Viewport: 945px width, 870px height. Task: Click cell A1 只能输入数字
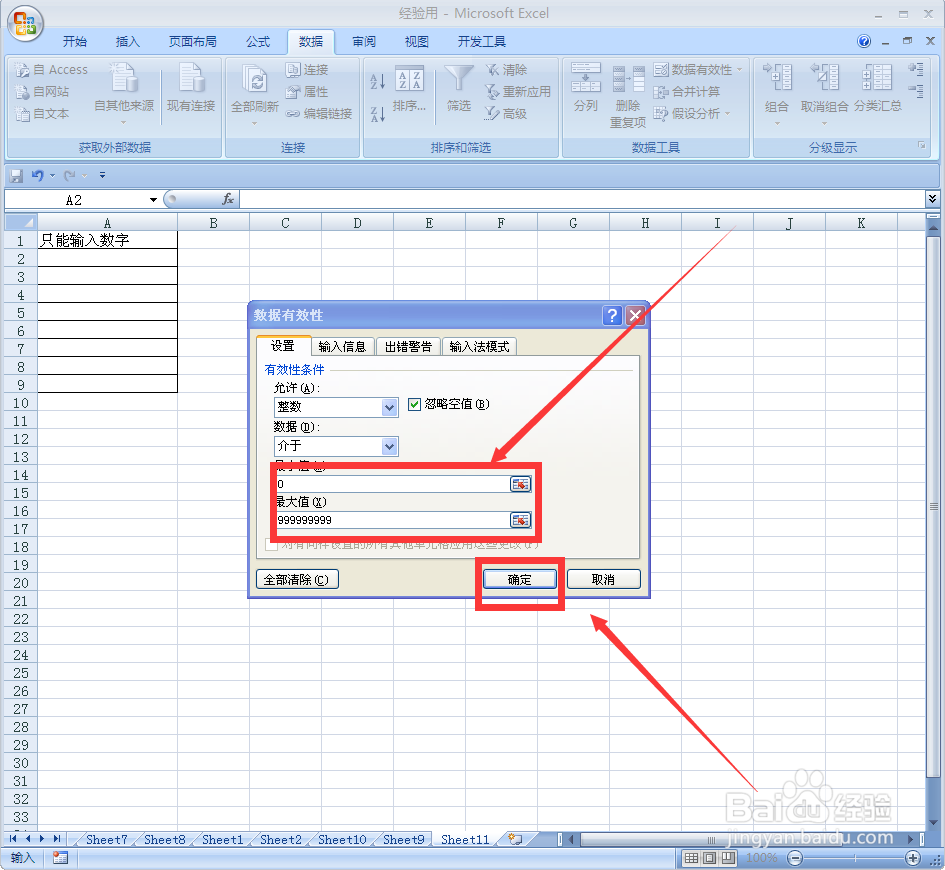click(x=107, y=240)
